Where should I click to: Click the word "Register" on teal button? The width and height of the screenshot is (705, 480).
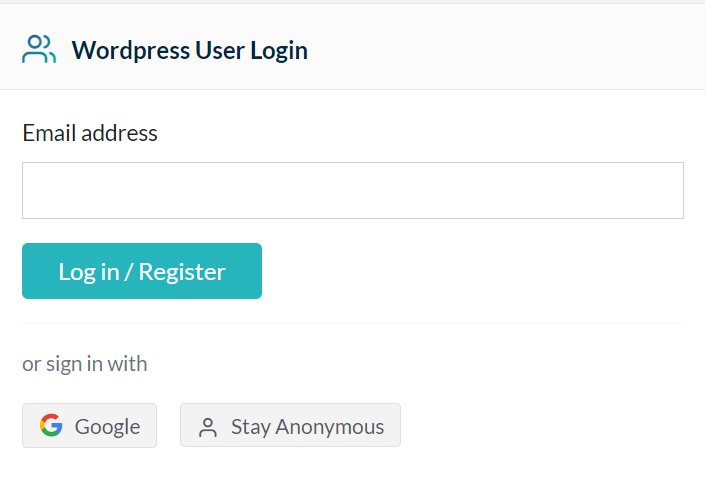point(182,271)
